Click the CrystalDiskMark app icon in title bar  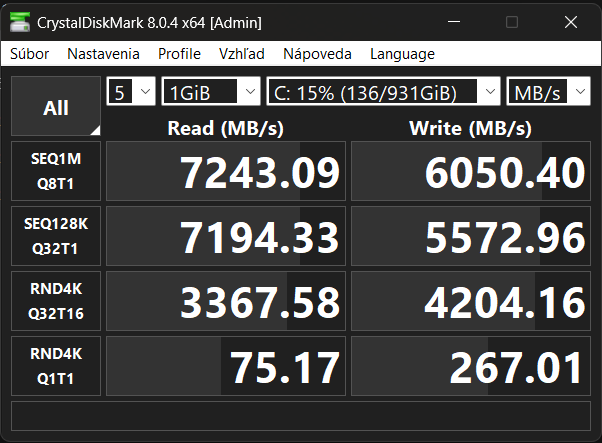click(20, 22)
